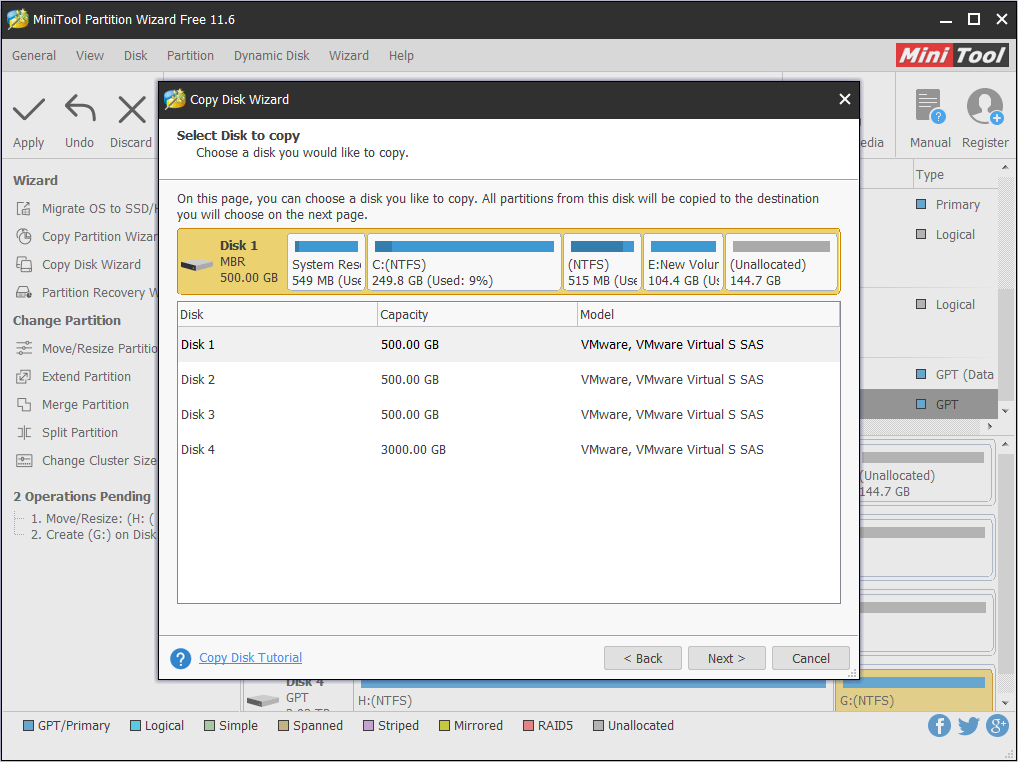Click Split Partition sidebar icon
Image resolution: width=1018 pixels, height=762 pixels.
[24, 432]
